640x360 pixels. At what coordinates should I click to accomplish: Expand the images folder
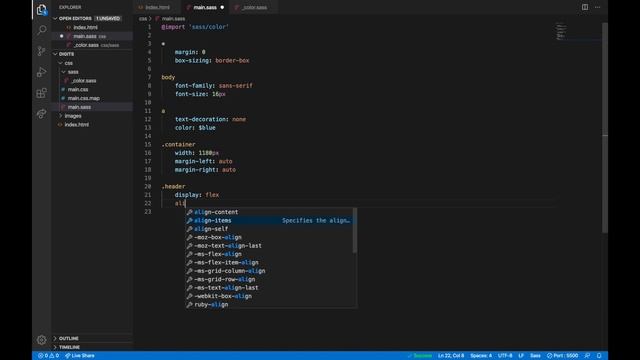(x=73, y=116)
